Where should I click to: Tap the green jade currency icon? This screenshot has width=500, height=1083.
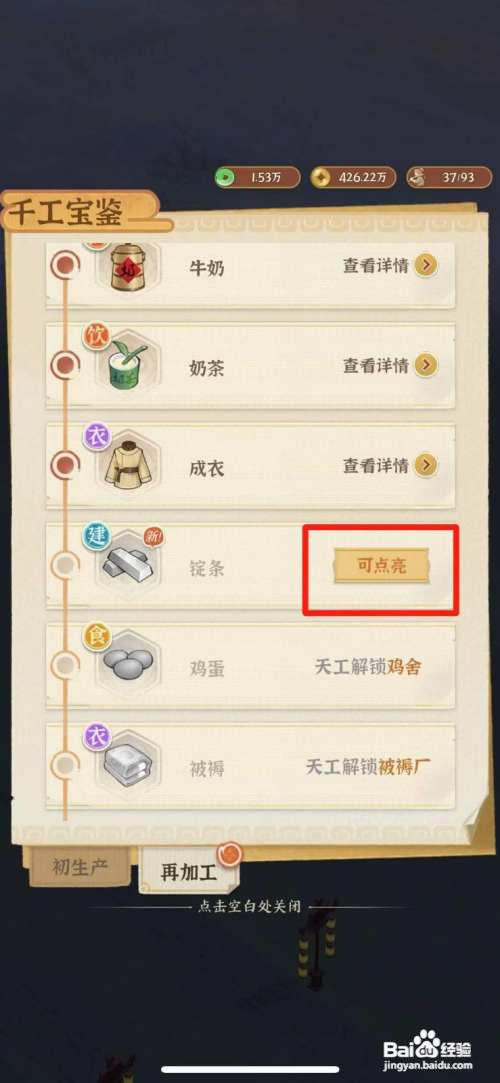click(x=225, y=178)
